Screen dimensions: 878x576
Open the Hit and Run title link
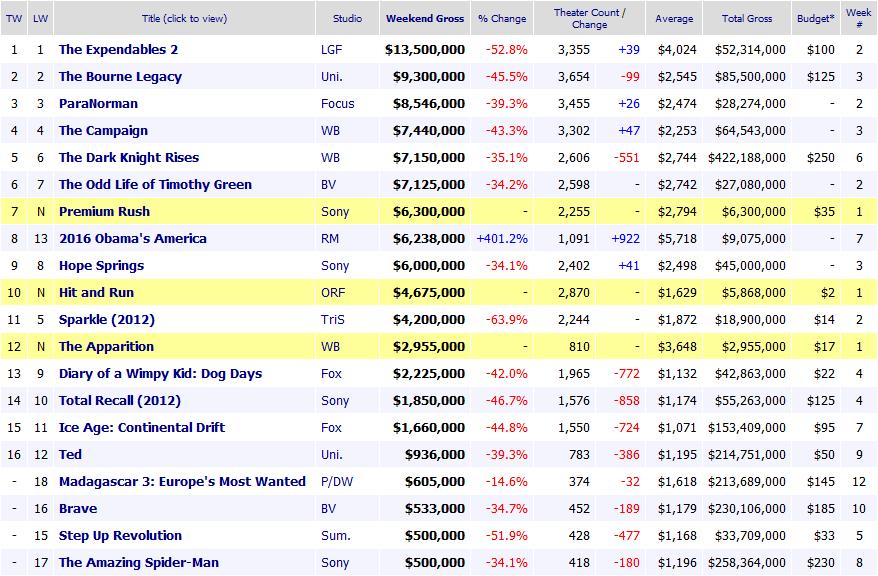coord(96,293)
